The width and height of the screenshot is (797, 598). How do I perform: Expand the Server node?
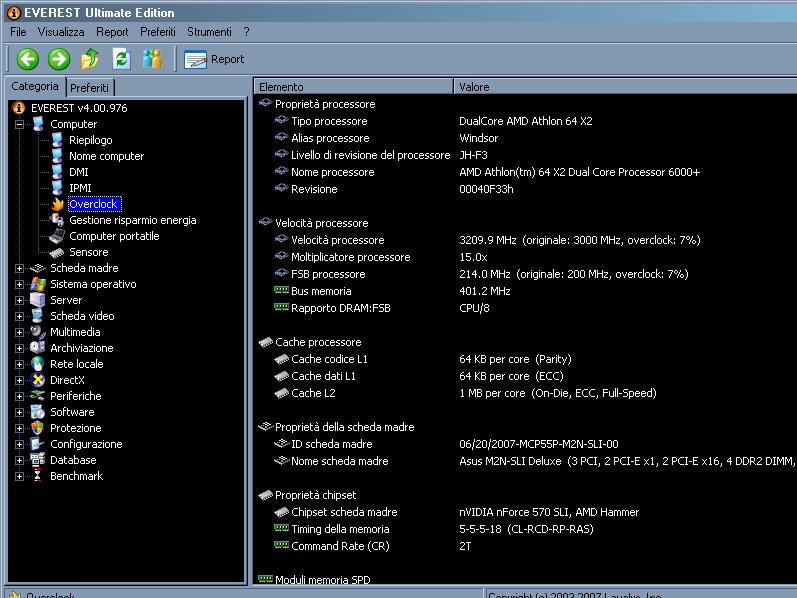[19, 300]
